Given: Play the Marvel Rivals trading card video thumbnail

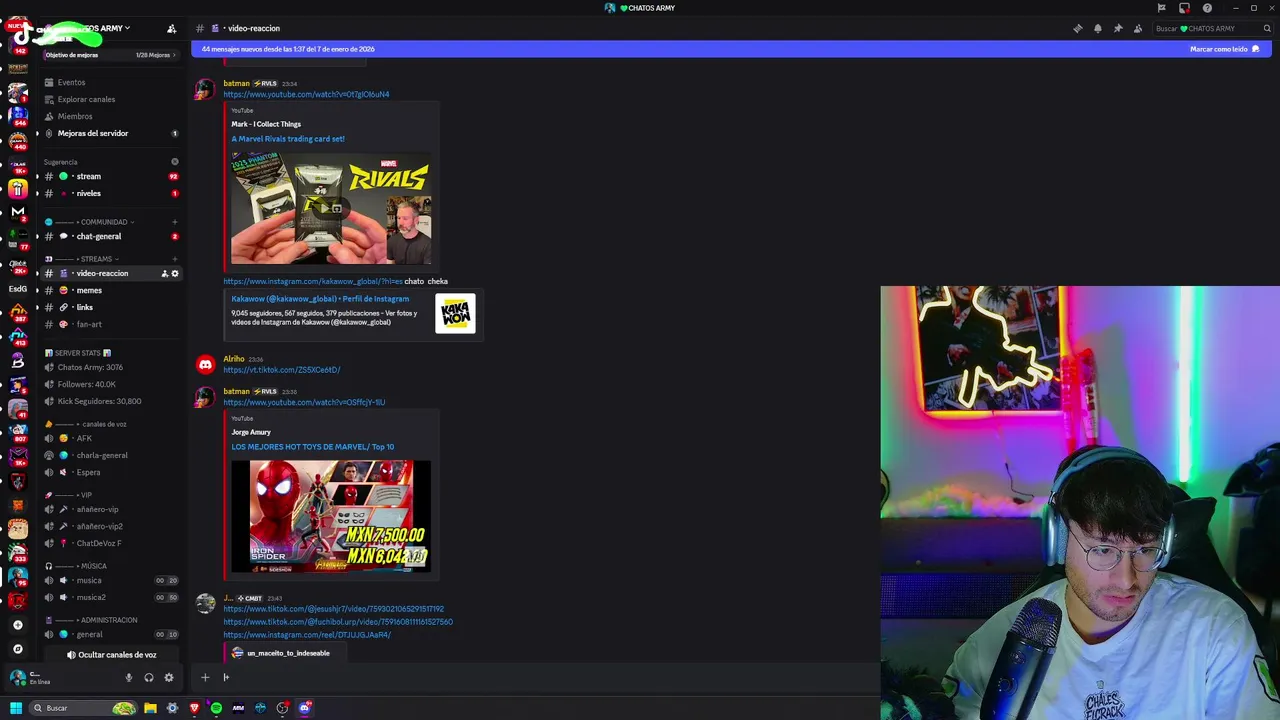Looking at the screenshot, I should pos(331,208).
